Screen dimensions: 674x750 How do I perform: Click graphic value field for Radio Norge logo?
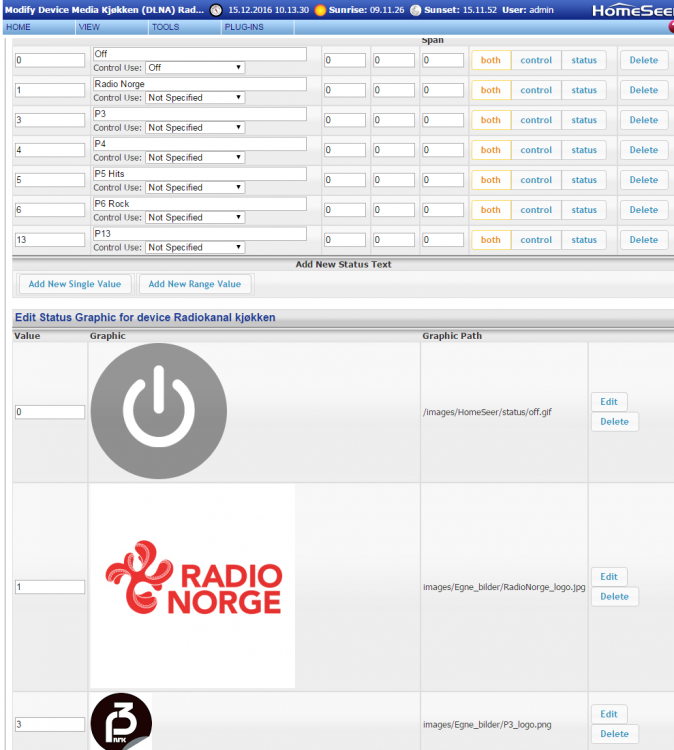pos(50,587)
